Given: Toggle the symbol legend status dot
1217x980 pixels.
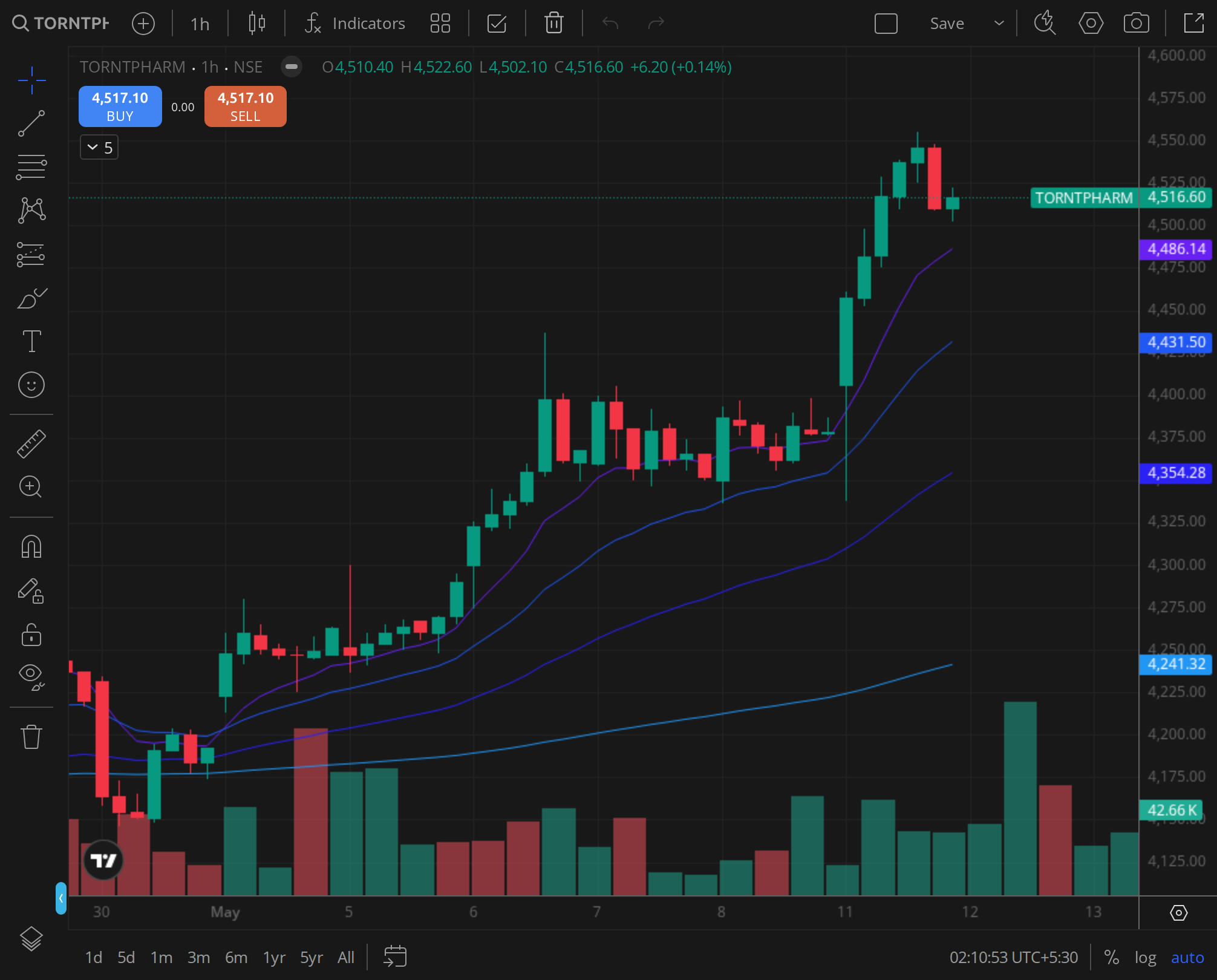Looking at the screenshot, I should pos(292,67).
